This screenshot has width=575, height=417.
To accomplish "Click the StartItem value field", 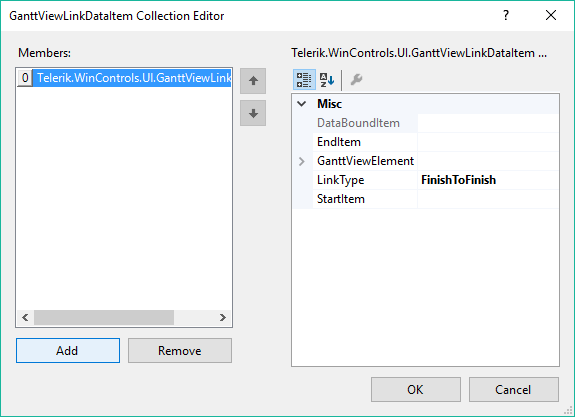I will [x=488, y=199].
